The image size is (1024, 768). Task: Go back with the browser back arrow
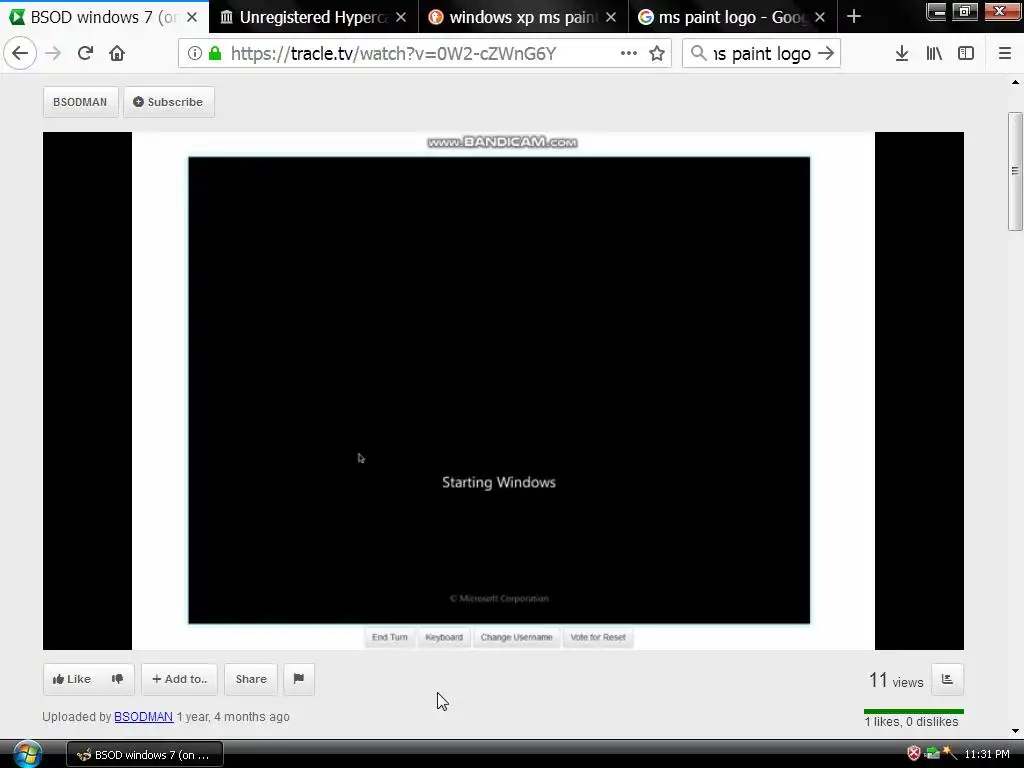(20, 54)
